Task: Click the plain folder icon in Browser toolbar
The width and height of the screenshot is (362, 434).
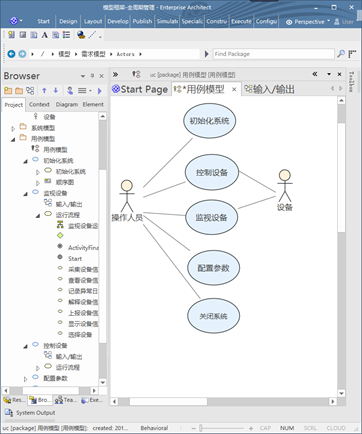Action: 19,90
